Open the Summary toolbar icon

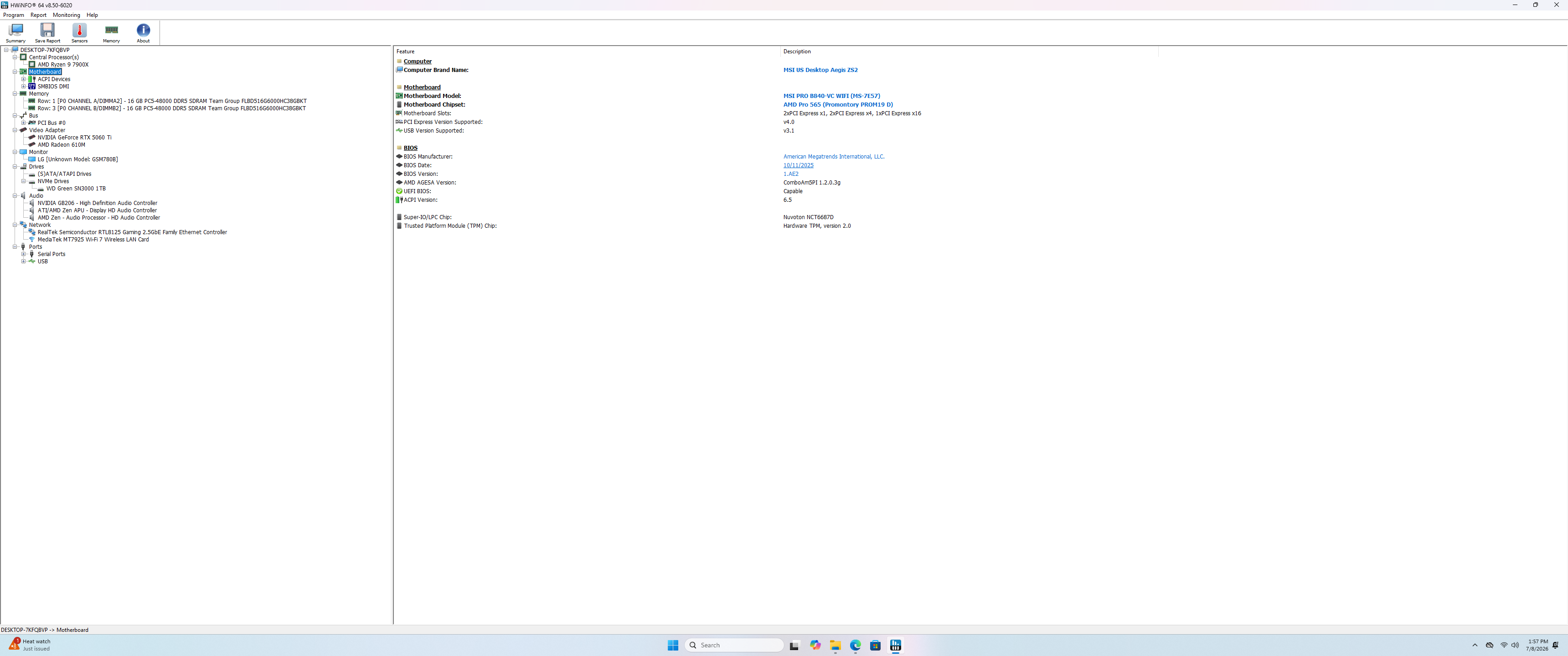point(16,33)
